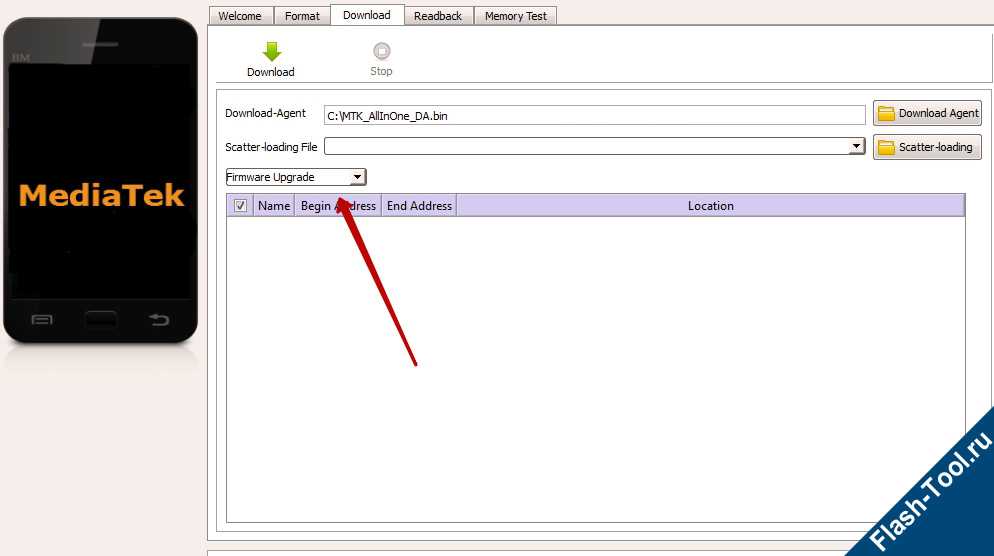Screen dimensions: 994x556
Task: Click the Download Agent browse button
Action: [928, 113]
